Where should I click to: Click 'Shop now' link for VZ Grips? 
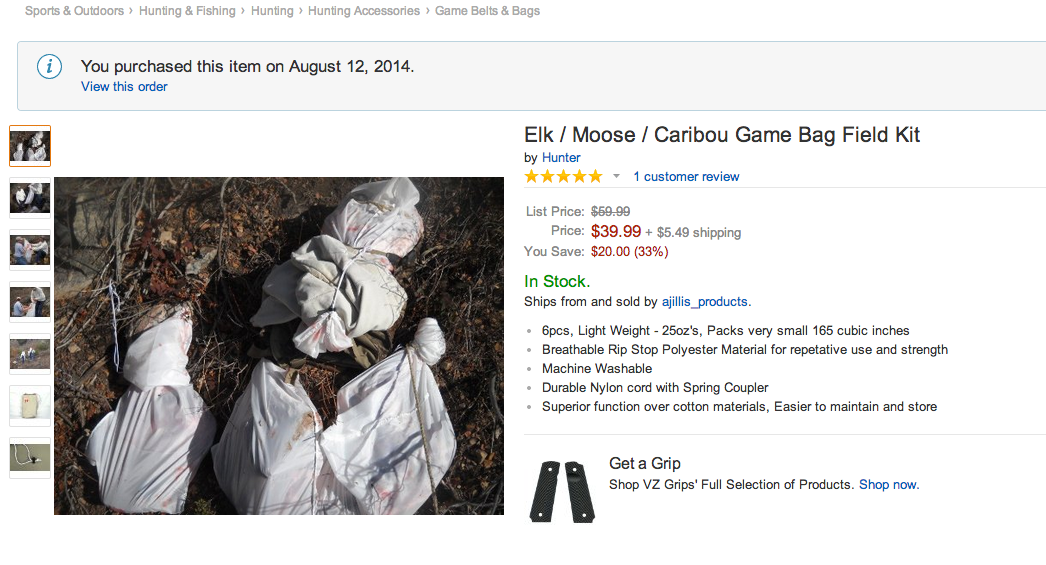coord(888,485)
